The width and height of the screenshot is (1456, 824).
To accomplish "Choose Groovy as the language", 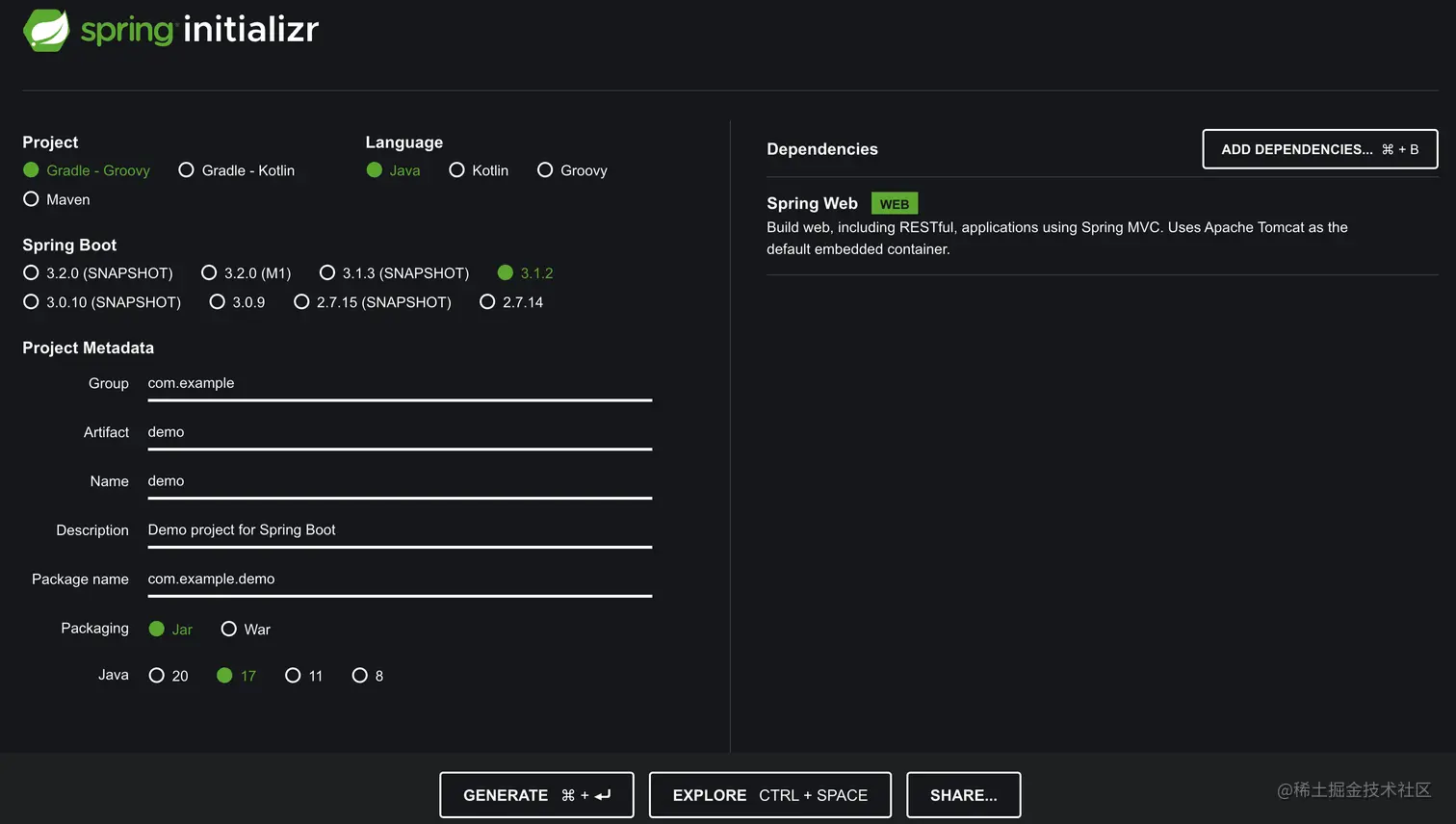I will (572, 170).
